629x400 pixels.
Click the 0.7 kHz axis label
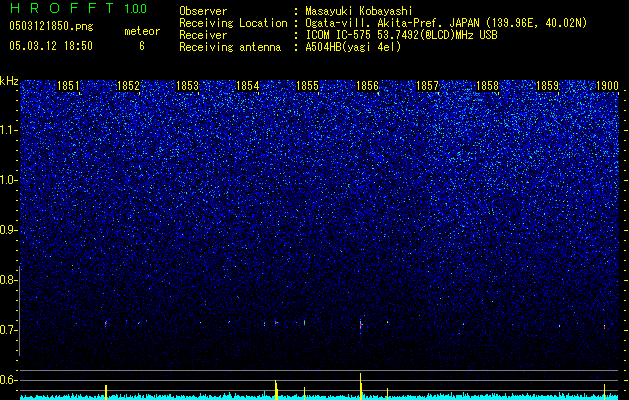8,330
